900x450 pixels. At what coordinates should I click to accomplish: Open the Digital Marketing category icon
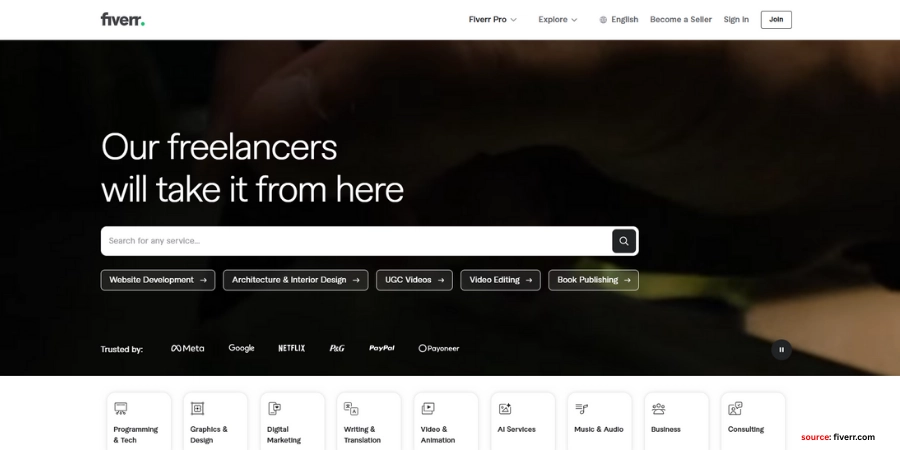point(274,409)
